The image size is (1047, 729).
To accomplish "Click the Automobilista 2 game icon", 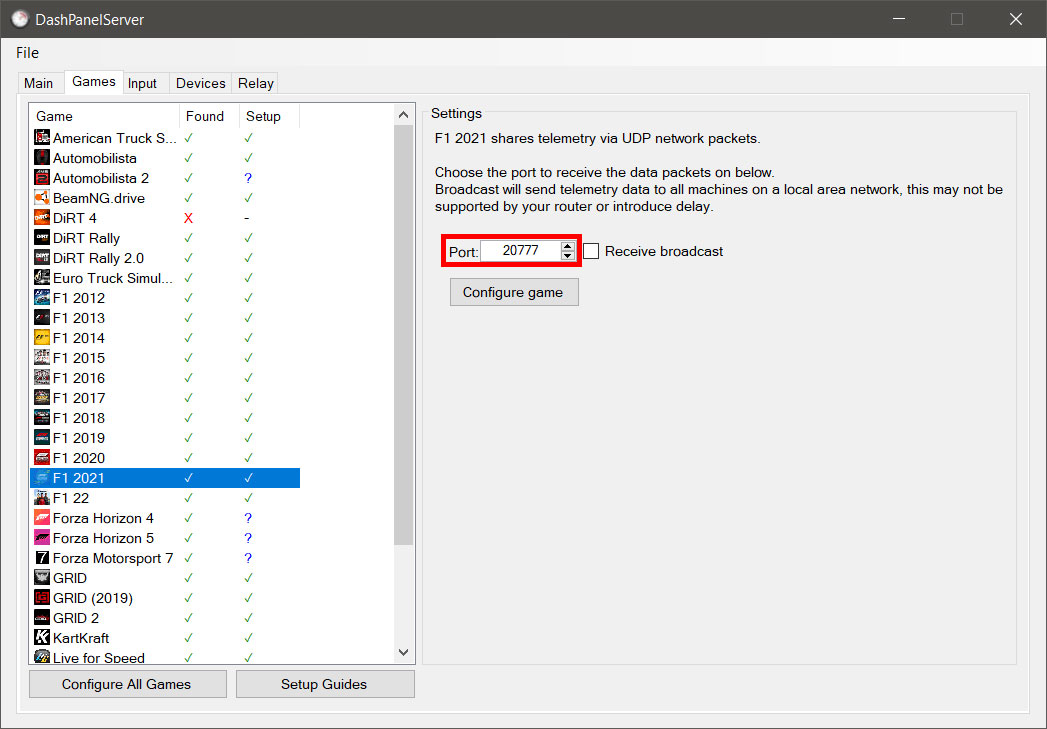I will [x=42, y=178].
